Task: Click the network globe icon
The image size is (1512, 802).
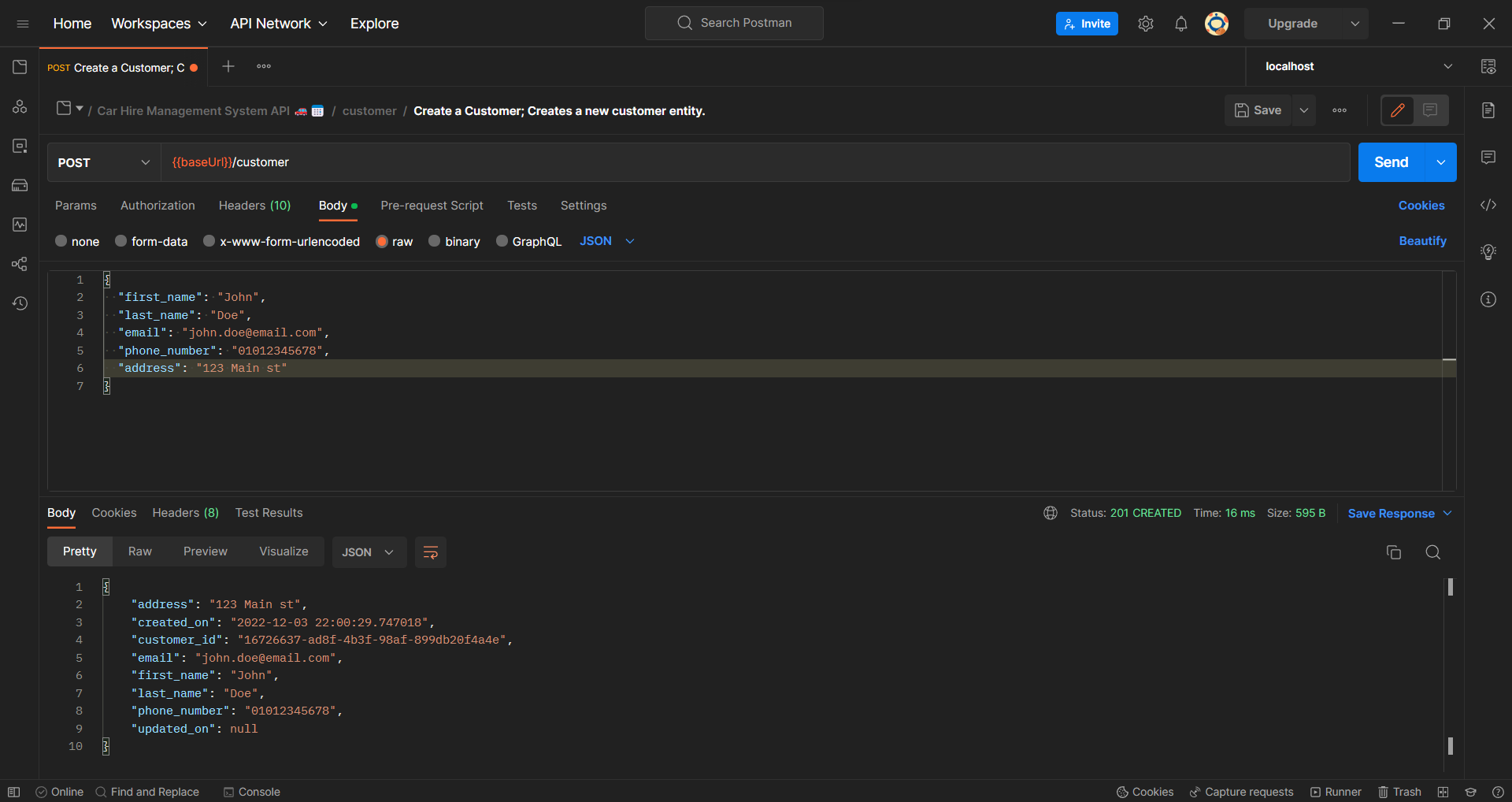Action: (x=1051, y=513)
